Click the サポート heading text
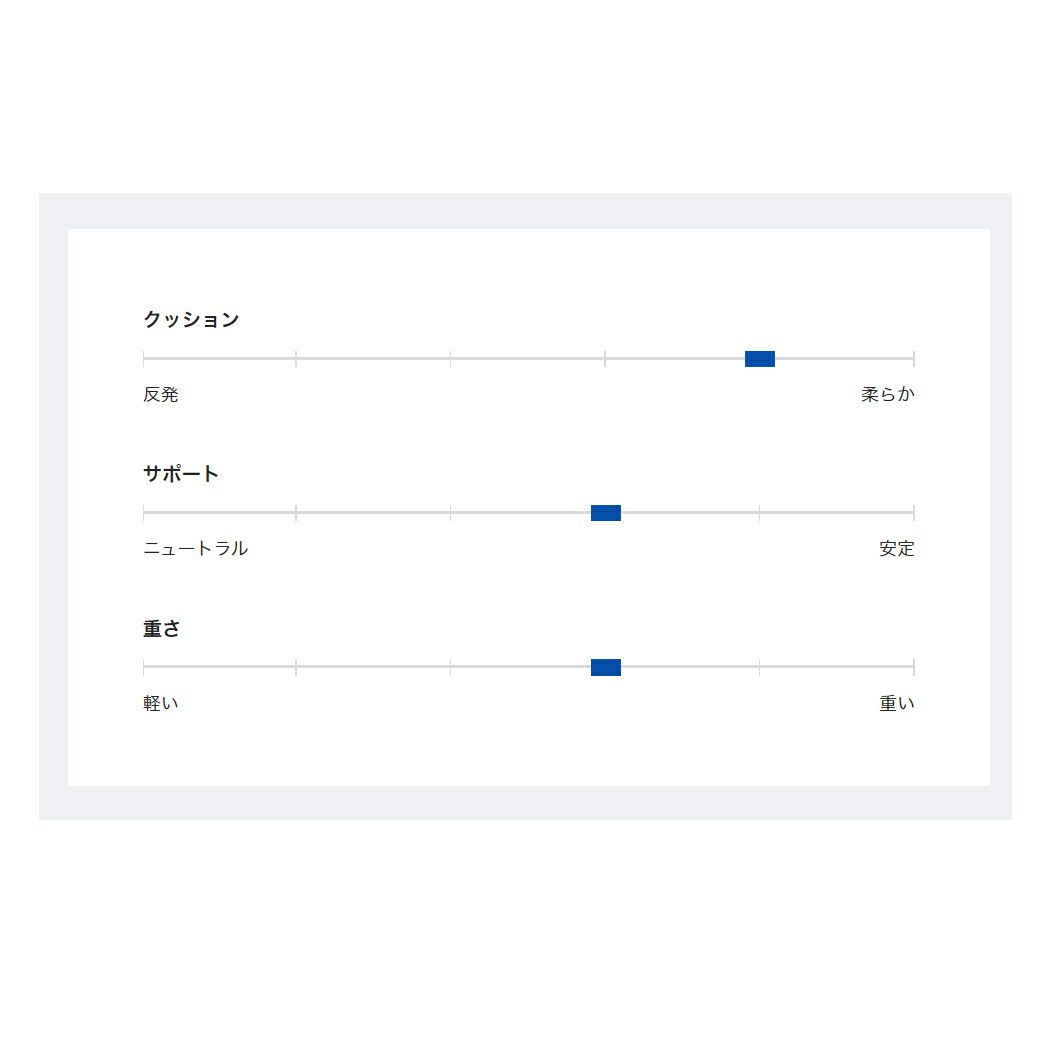The image size is (1050, 1050). pos(181,474)
